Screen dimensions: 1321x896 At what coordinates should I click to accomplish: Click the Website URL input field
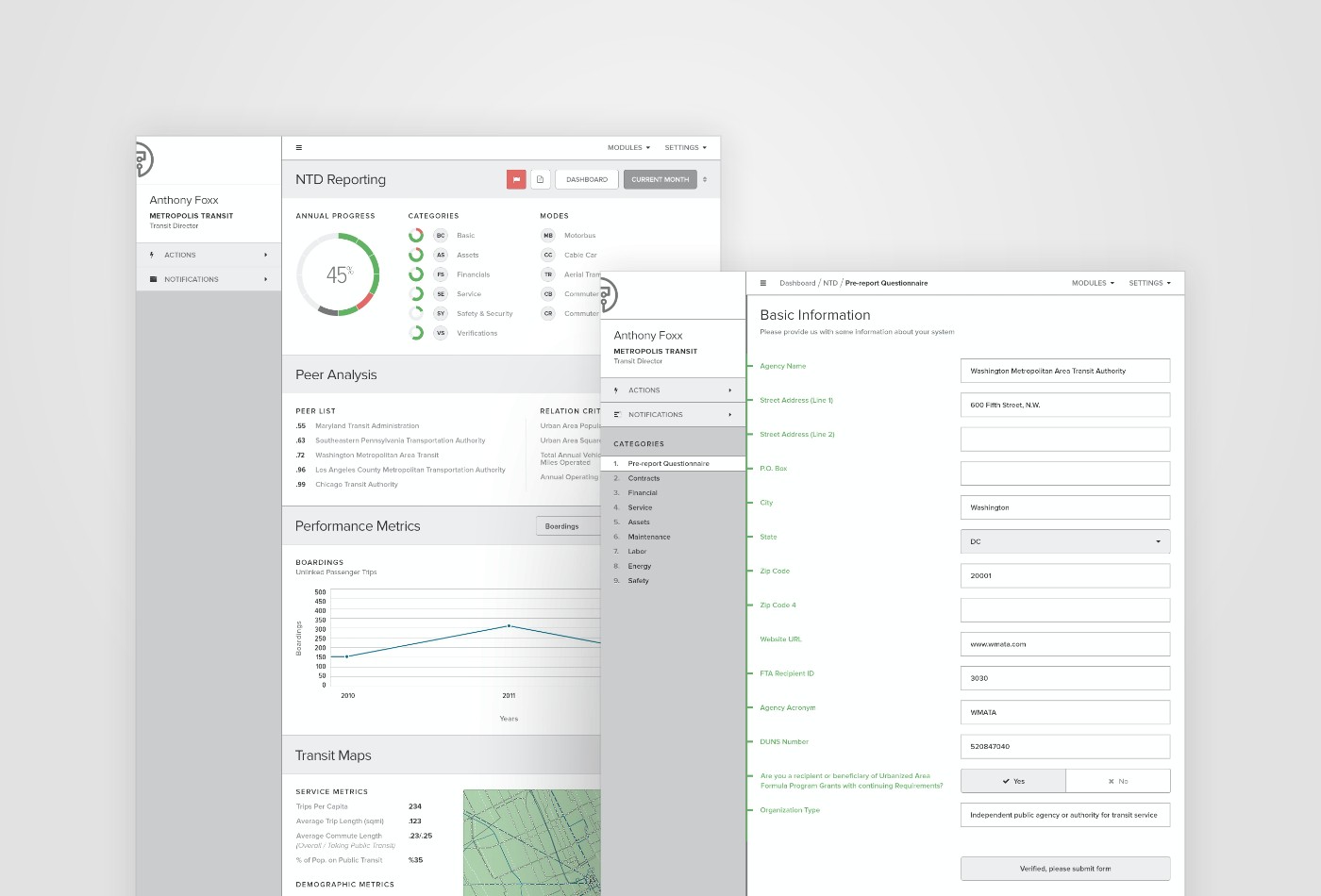coord(1065,644)
